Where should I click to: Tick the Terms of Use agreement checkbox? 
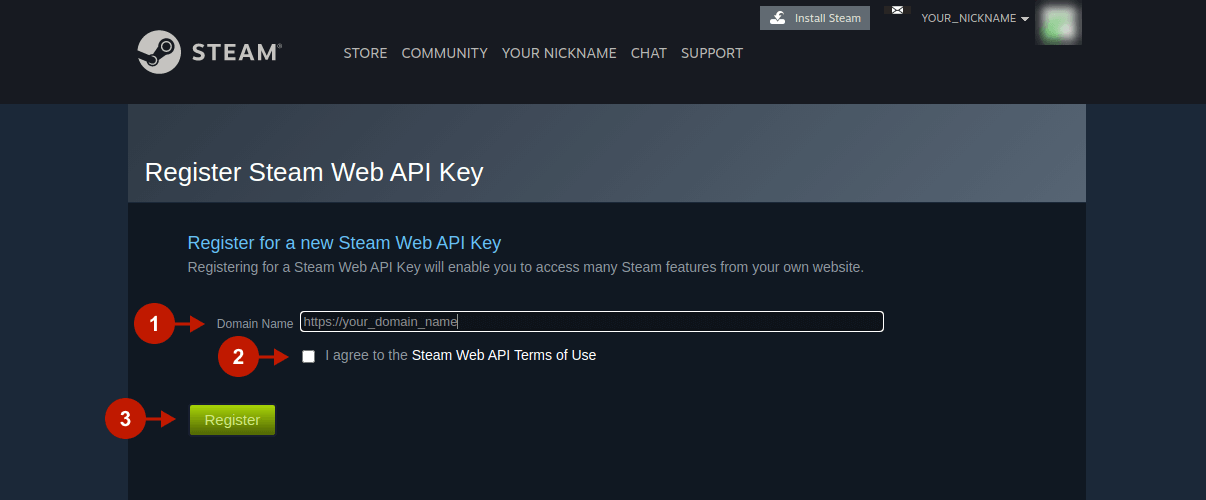pyautogui.click(x=308, y=356)
